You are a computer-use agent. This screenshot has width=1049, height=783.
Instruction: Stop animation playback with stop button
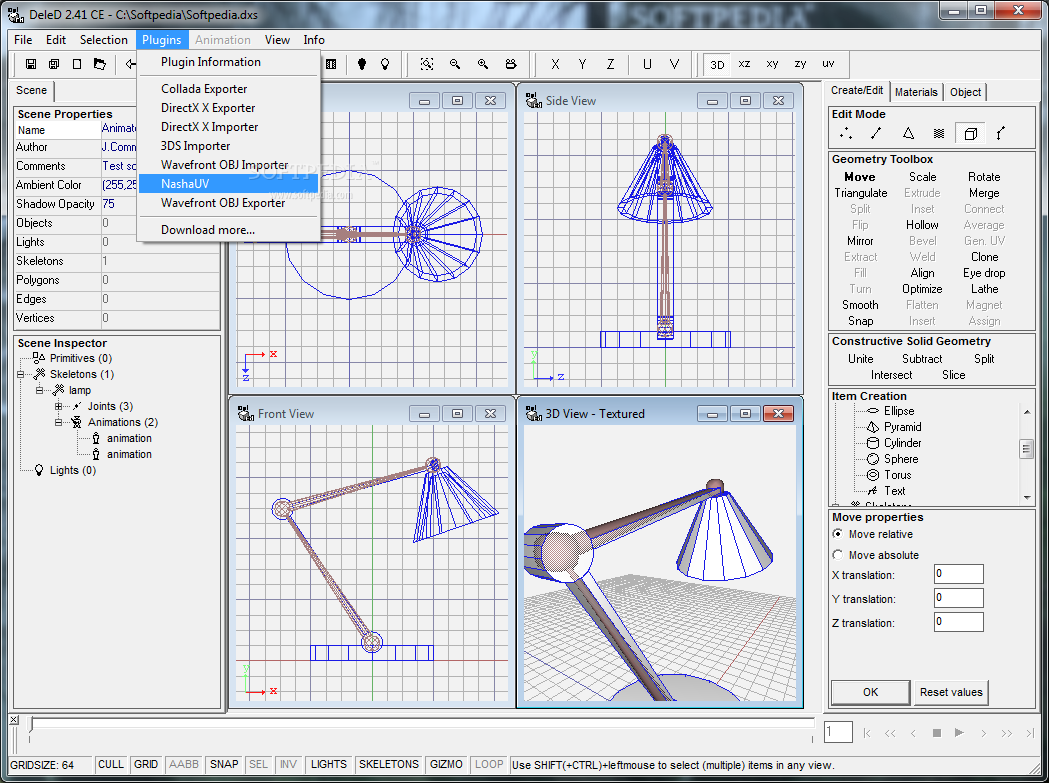(937, 733)
